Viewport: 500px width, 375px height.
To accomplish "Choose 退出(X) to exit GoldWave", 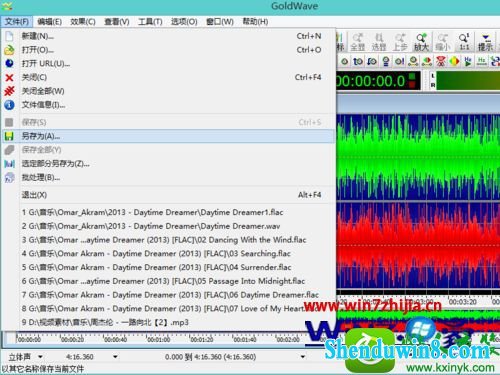I will (x=168, y=195).
